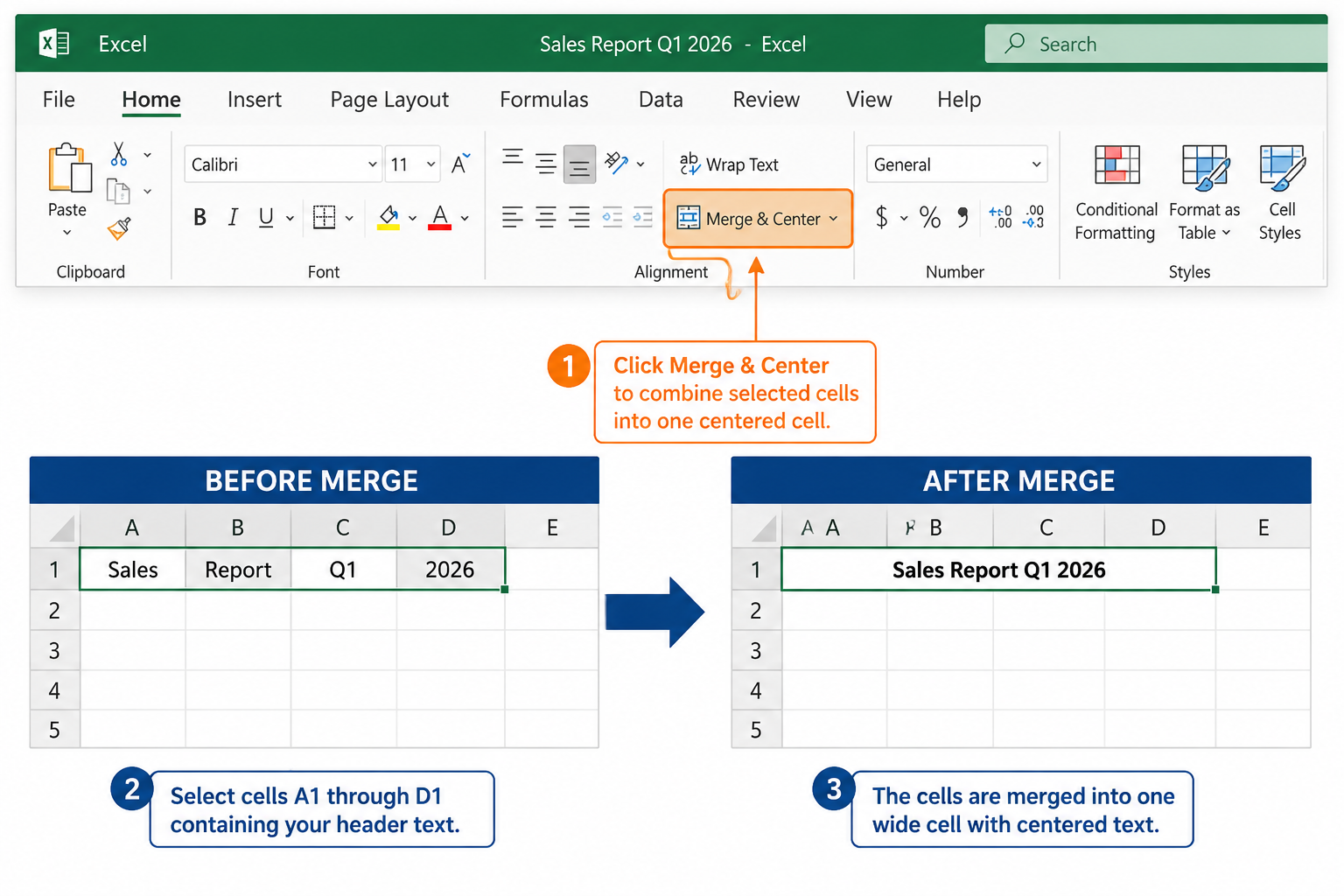Screen dimensions: 1344x896
Task: Toggle Bottom Align button
Action: tap(579, 164)
